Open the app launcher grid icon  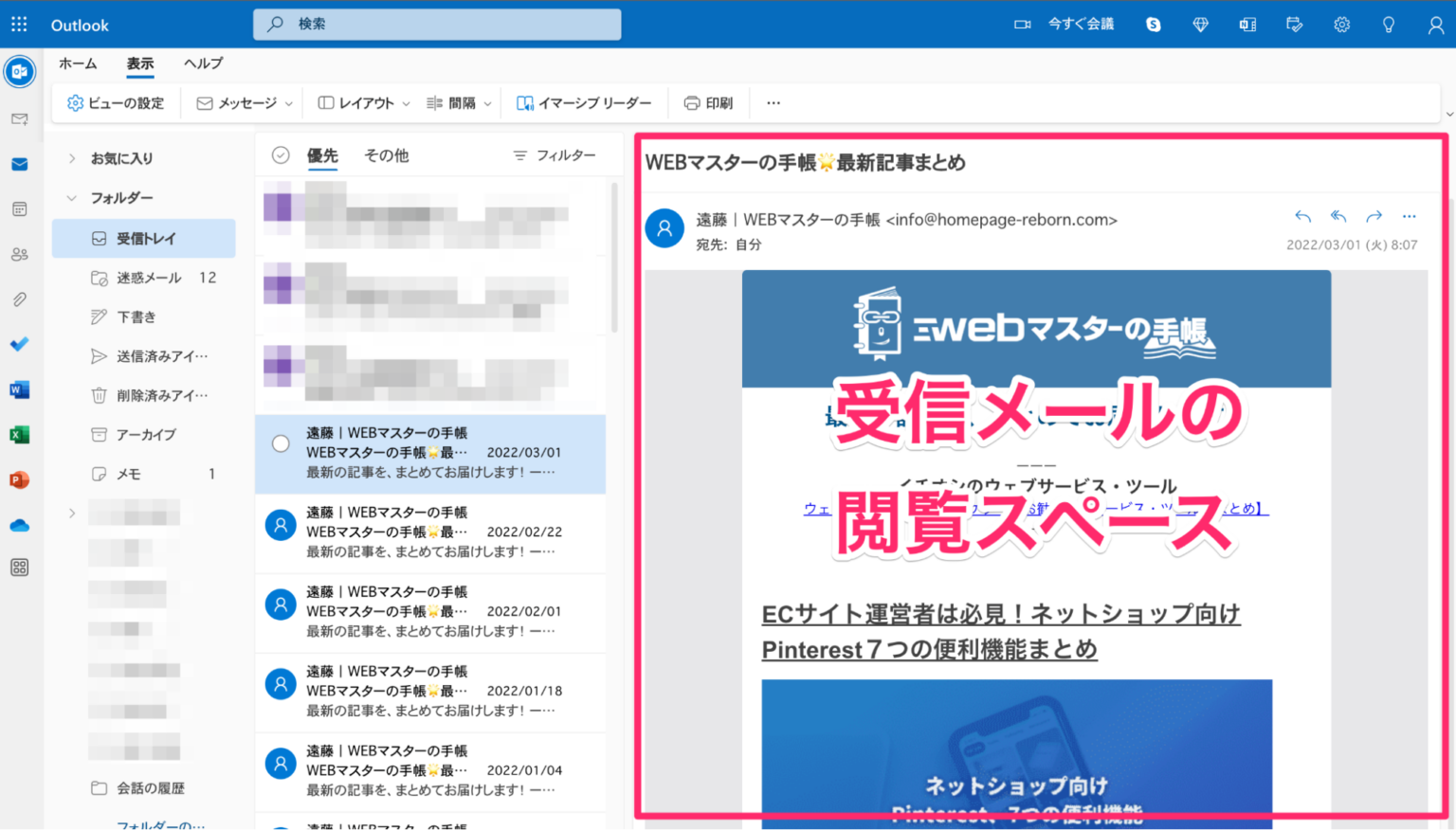click(19, 25)
